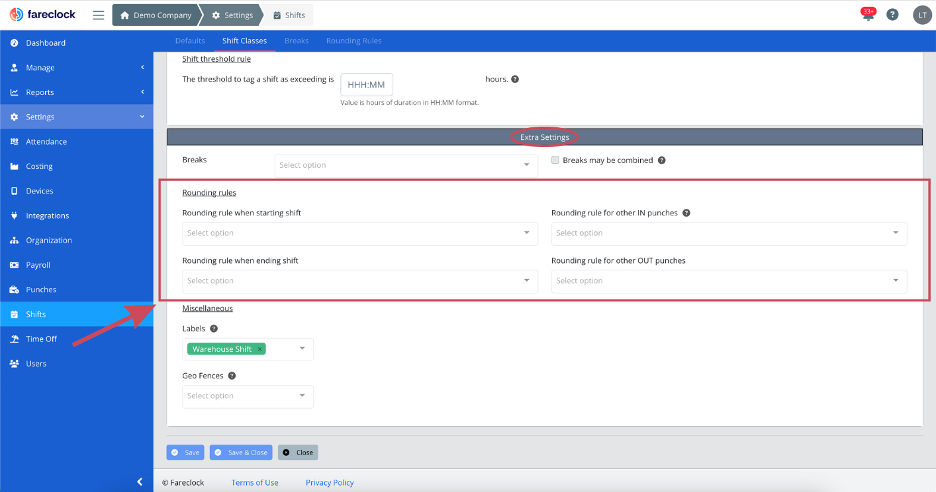Click help icon next to threshold hours
The image size is (936, 492).
coord(515,79)
